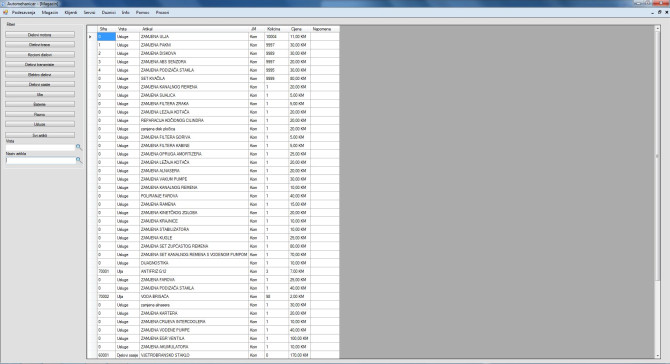Select the POLIRANJE FAROVA cell
Screen dimensions: 670x364
[x=194, y=196]
